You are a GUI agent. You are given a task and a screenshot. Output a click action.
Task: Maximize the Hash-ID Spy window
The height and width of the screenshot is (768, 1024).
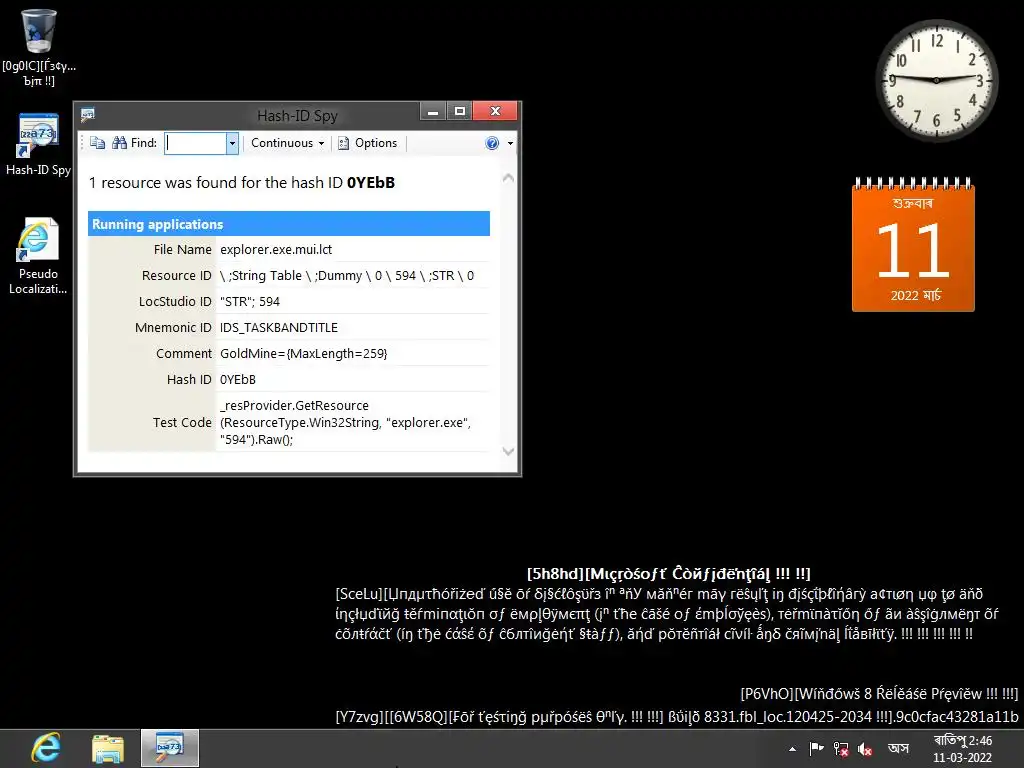point(460,112)
